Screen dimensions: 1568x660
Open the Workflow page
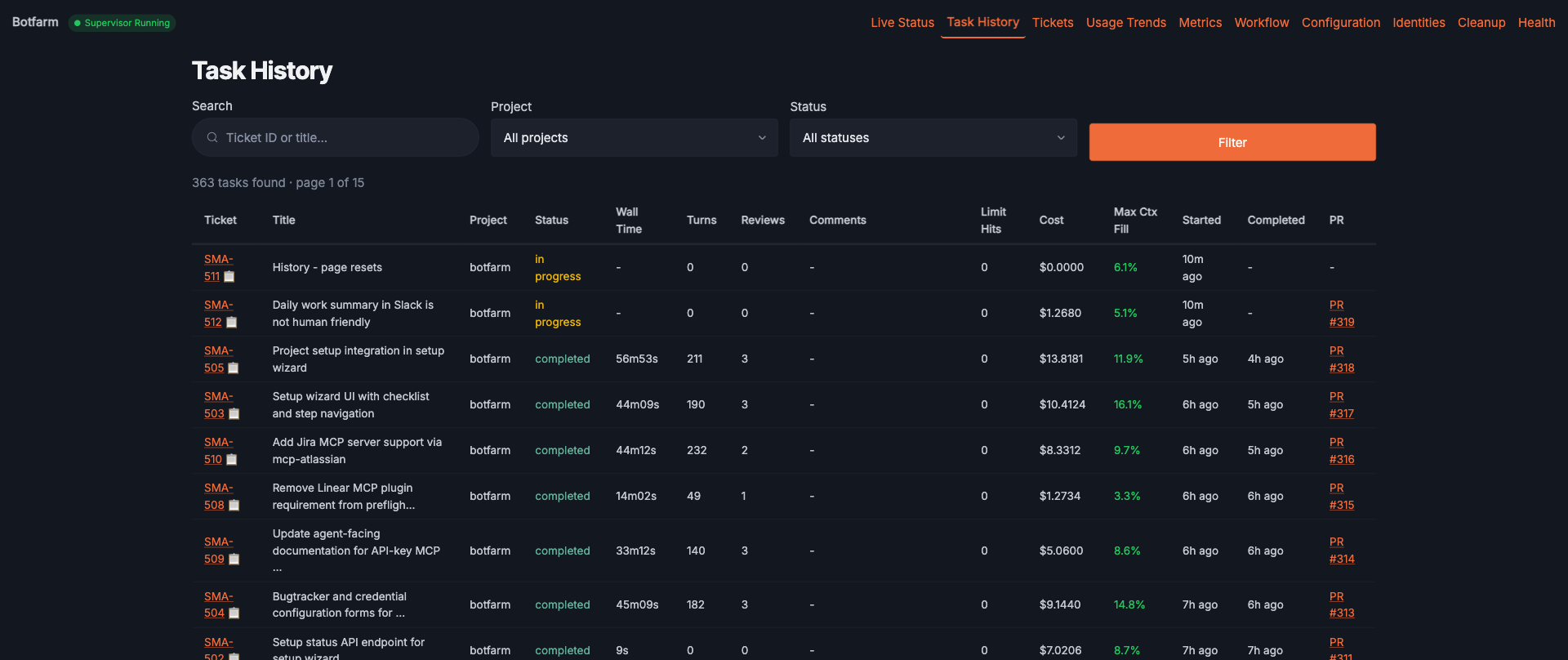tap(1262, 23)
